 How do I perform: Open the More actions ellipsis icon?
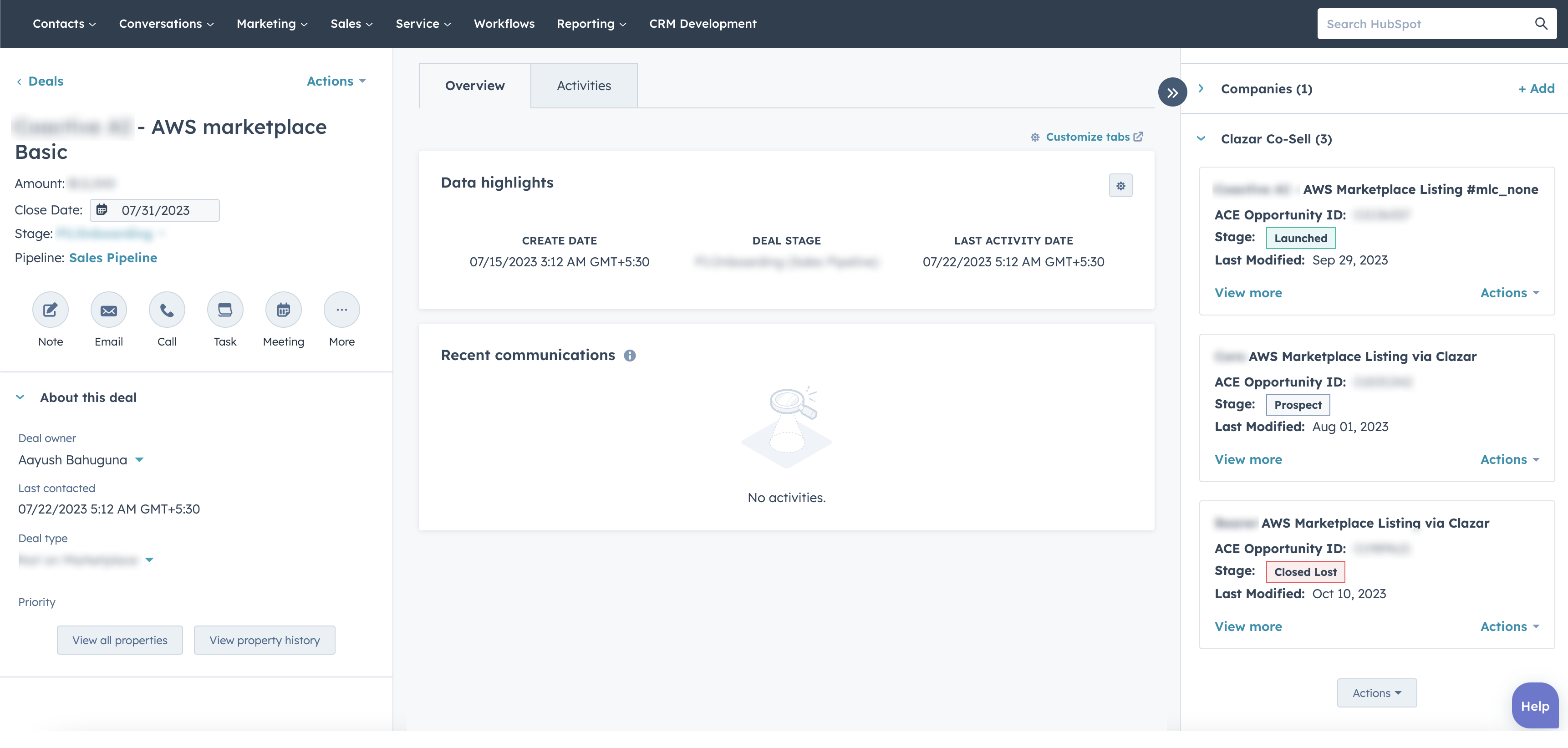coord(341,310)
